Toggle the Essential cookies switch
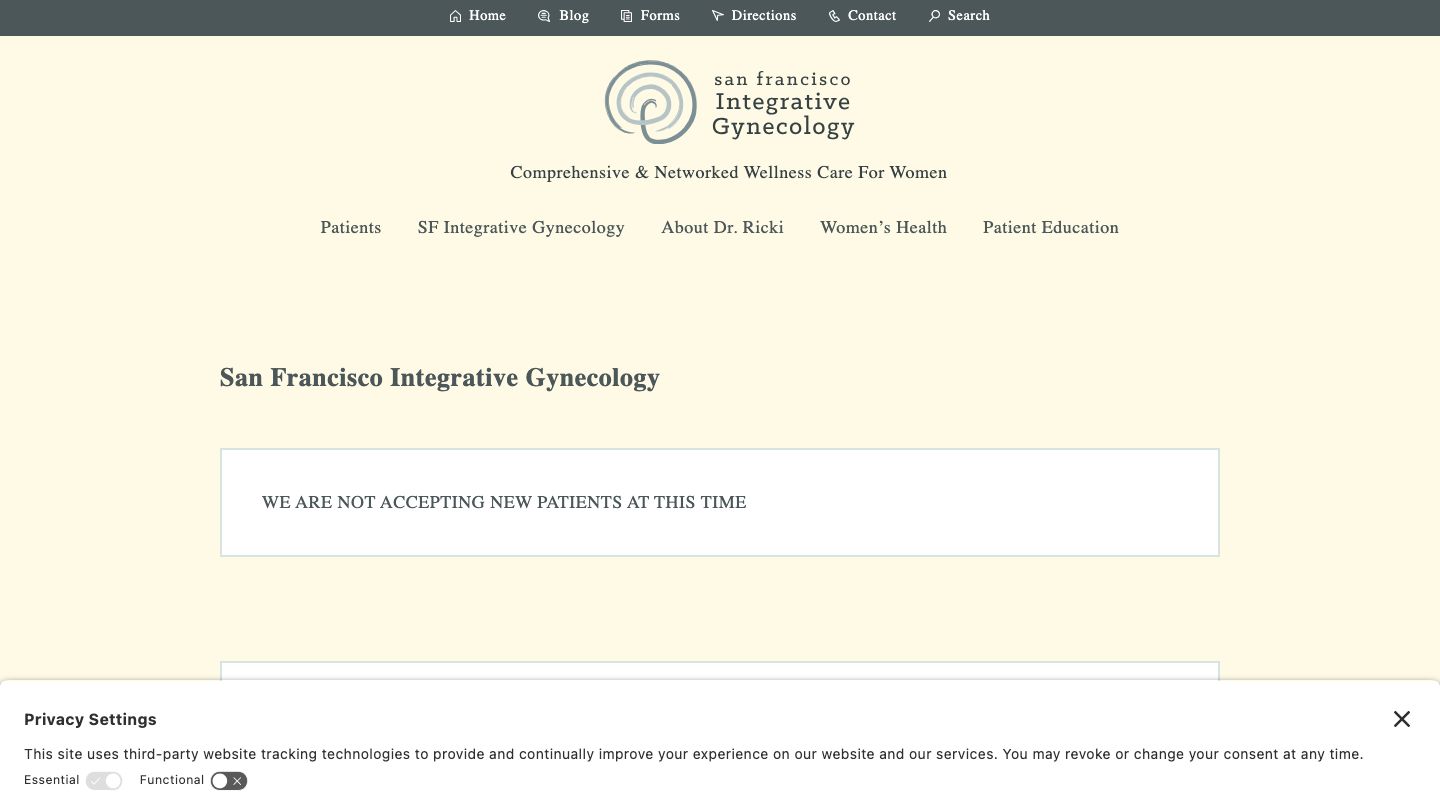Viewport: 1440px width, 810px height. (104, 781)
